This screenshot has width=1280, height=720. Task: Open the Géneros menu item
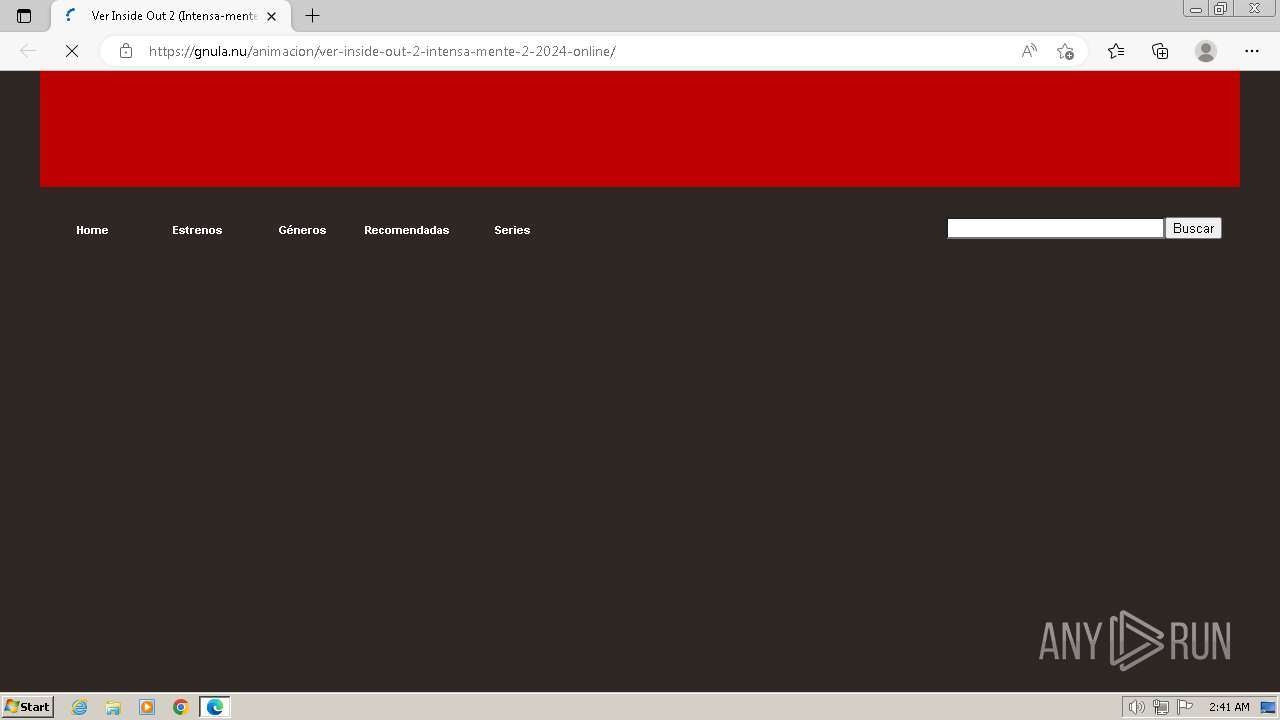tap(302, 230)
